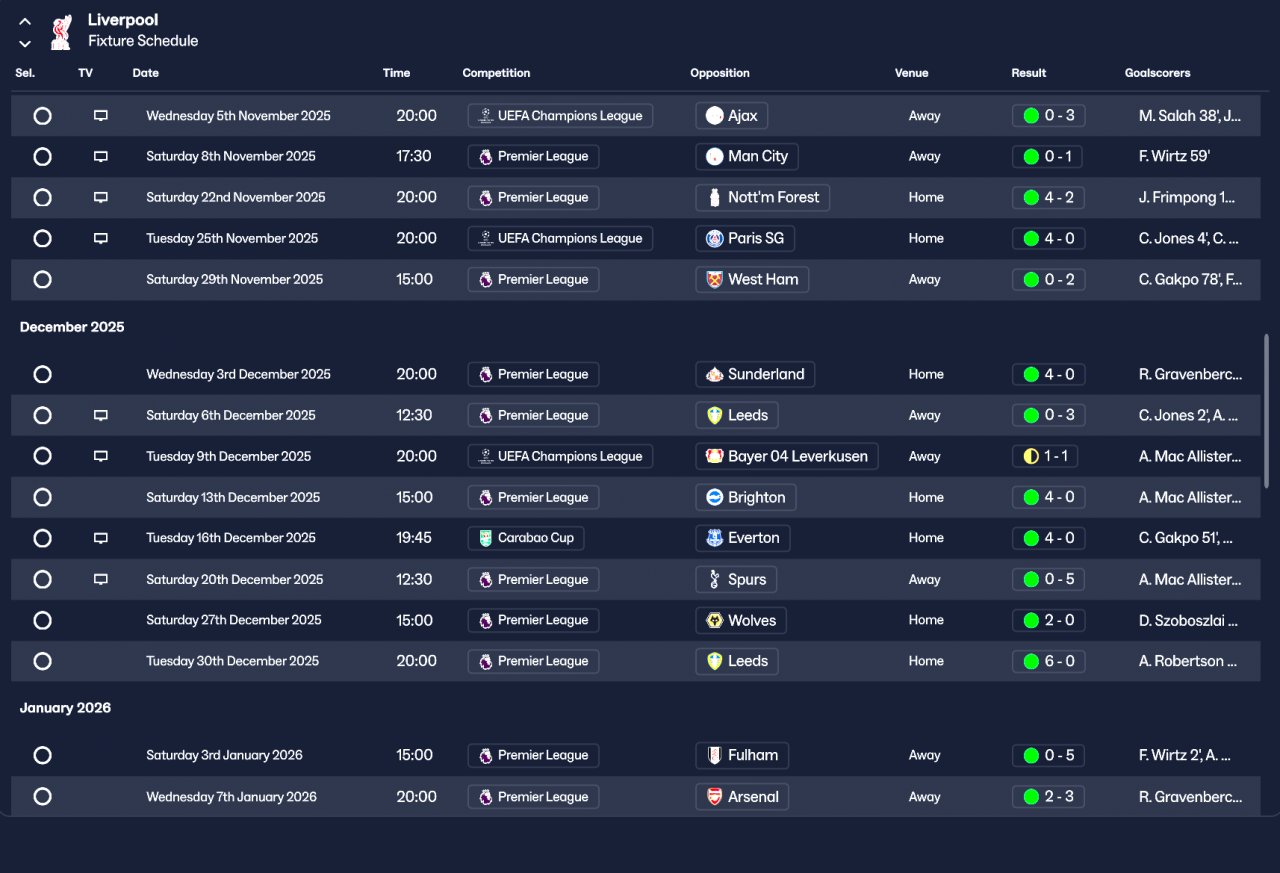Click the TV icon on the Paris SG fixture
Viewport: 1280px width, 873px height.
point(101,238)
